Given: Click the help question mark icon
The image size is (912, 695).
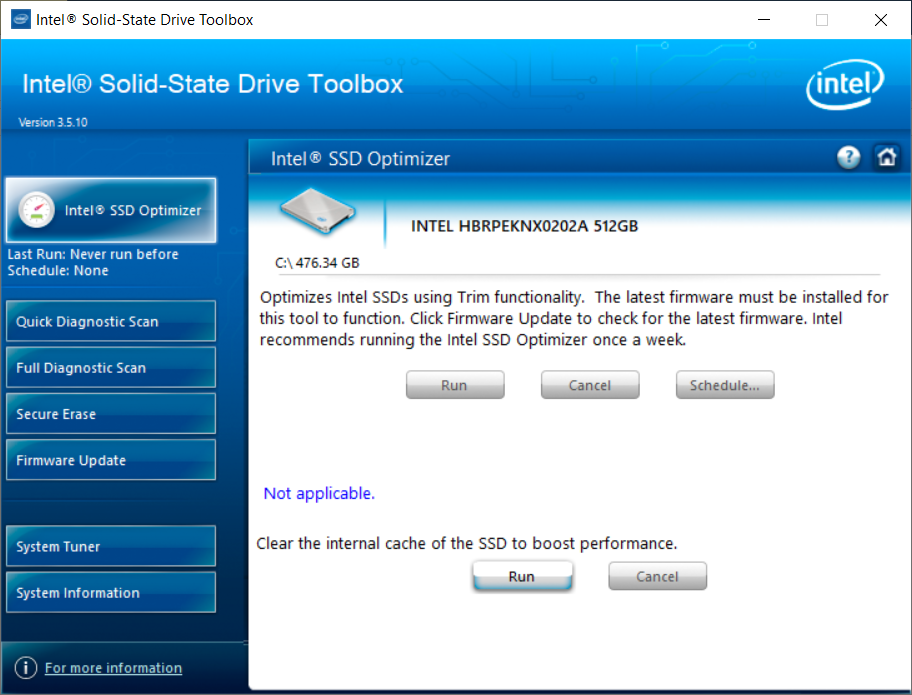Looking at the screenshot, I should coord(849,157).
